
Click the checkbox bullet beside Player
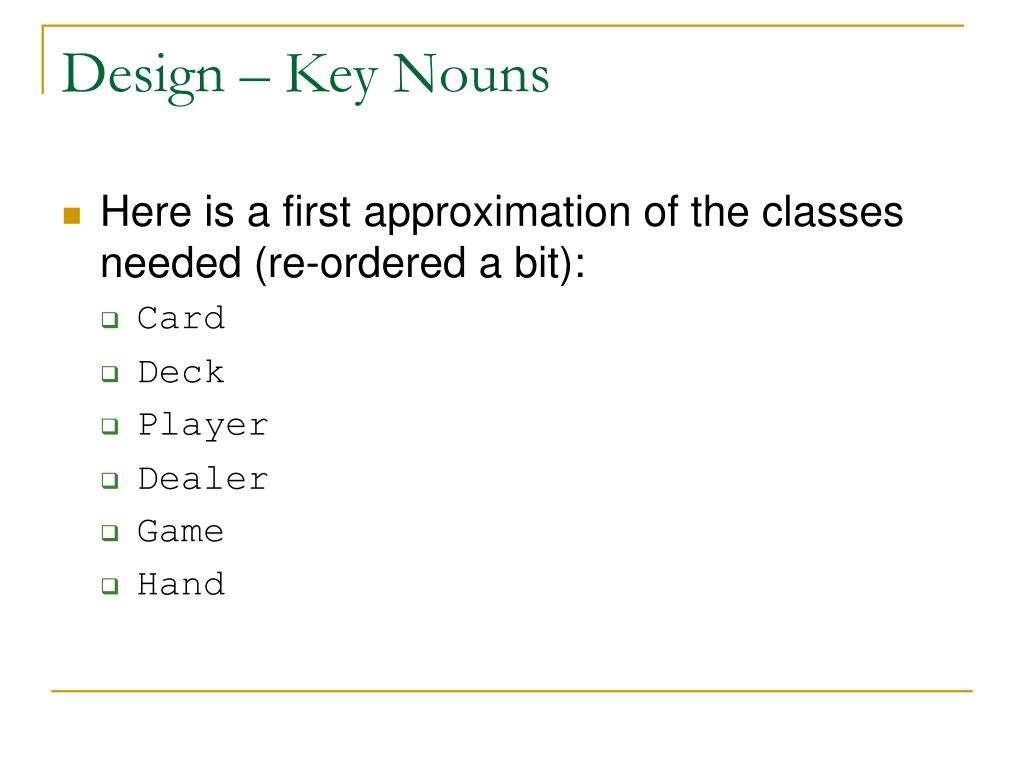(110, 426)
